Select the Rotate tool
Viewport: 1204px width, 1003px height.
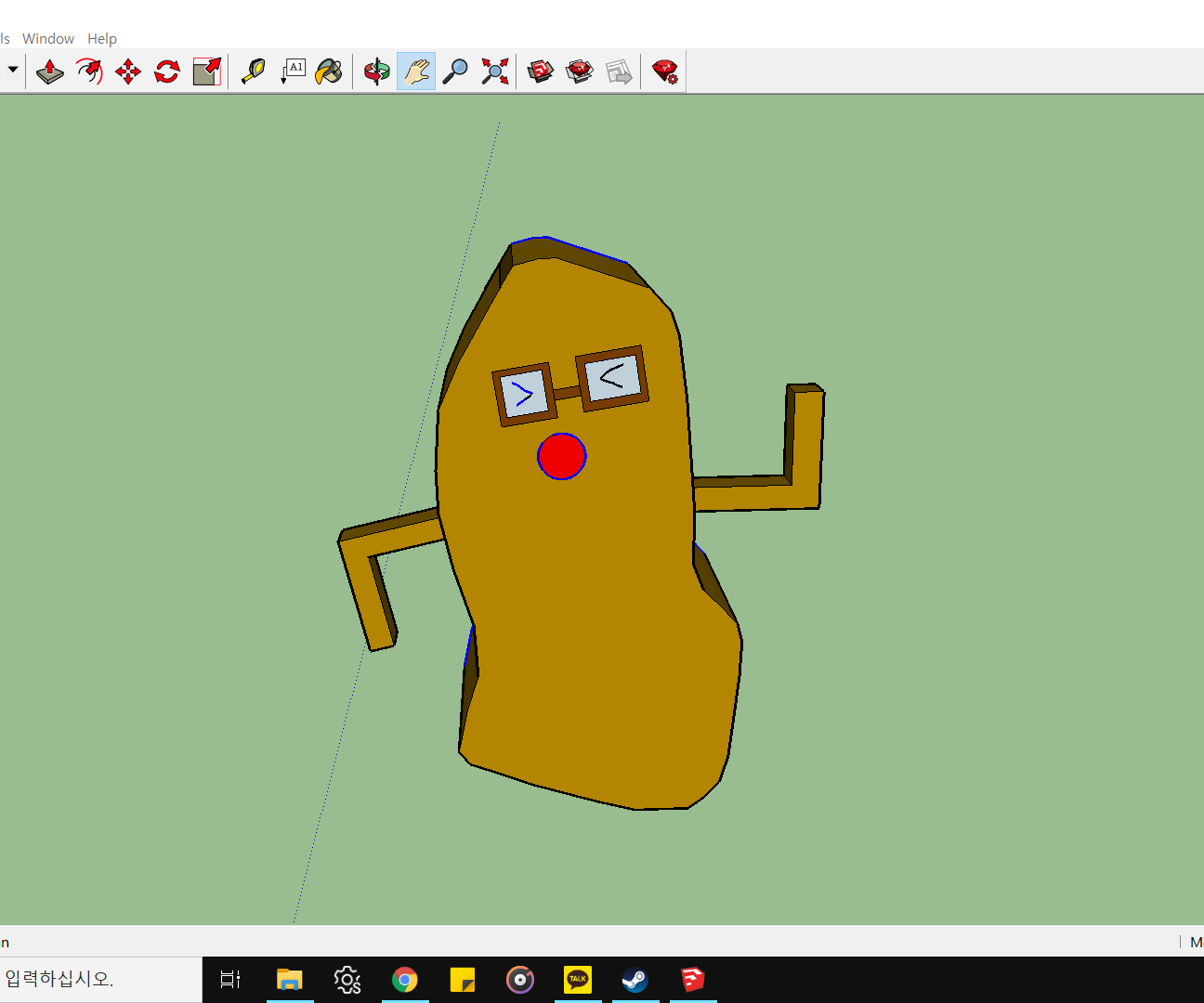[x=166, y=71]
